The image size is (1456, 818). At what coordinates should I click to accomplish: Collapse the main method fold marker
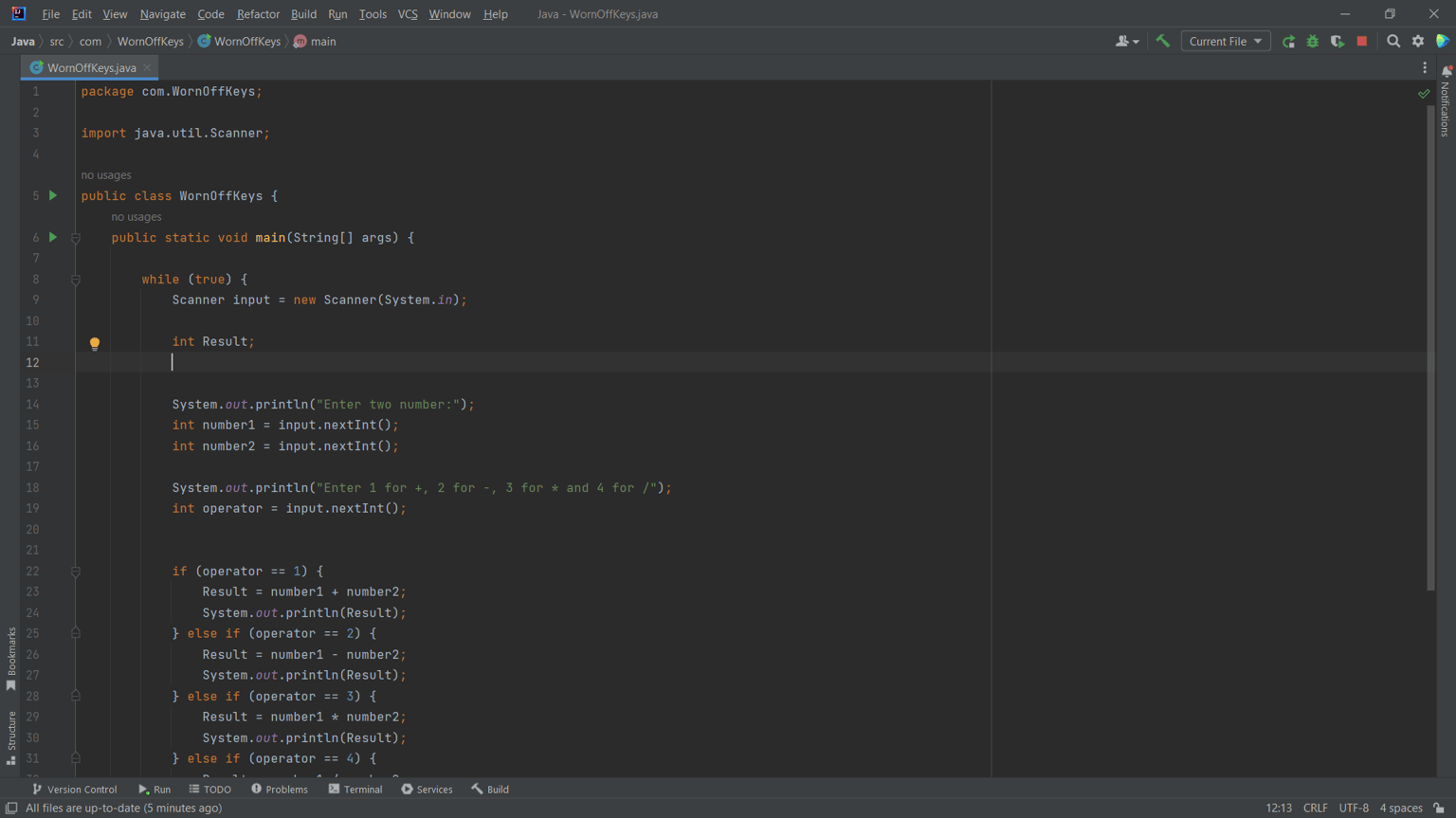point(76,238)
